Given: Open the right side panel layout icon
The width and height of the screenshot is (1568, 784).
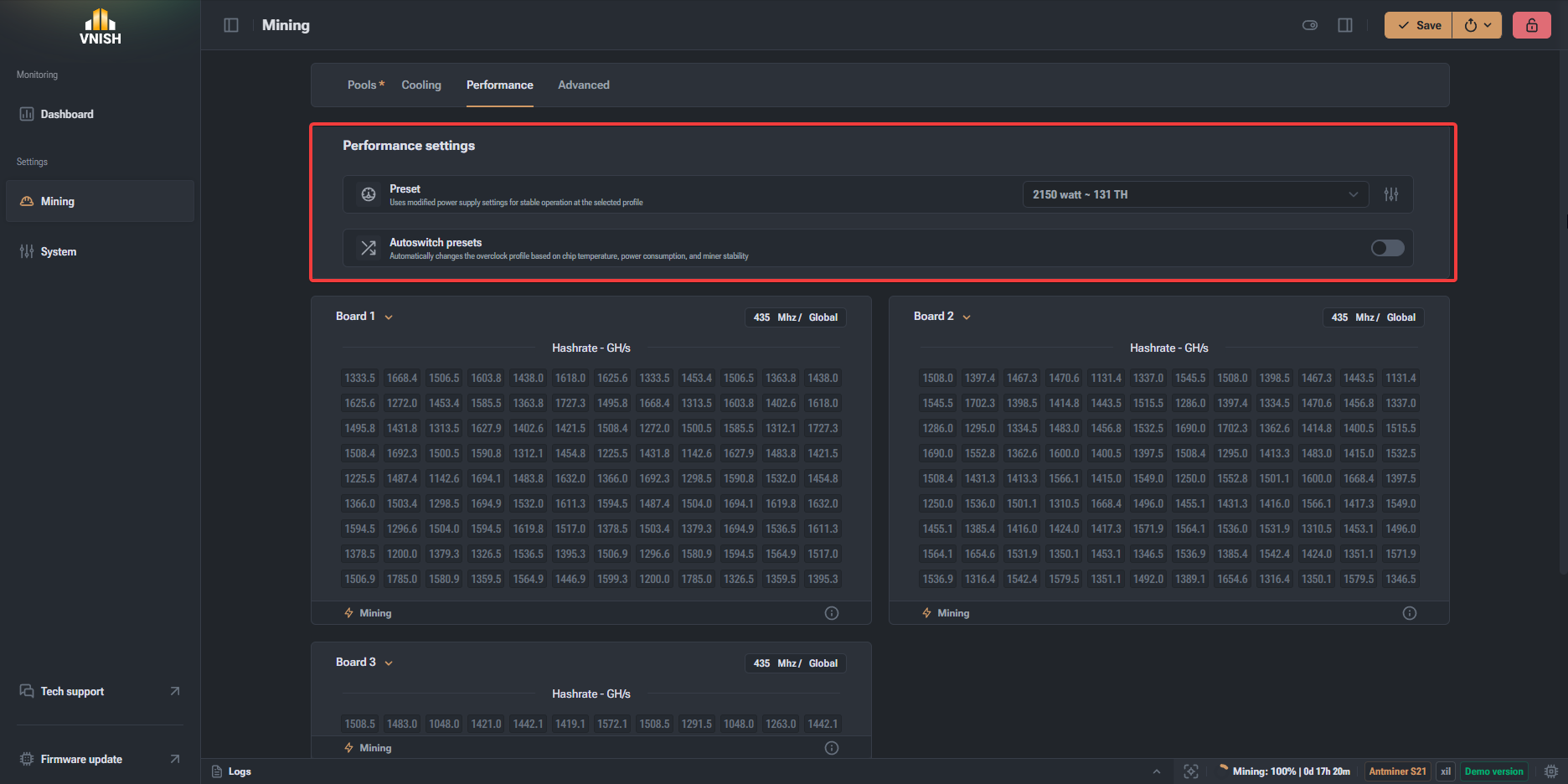Looking at the screenshot, I should point(1345,25).
